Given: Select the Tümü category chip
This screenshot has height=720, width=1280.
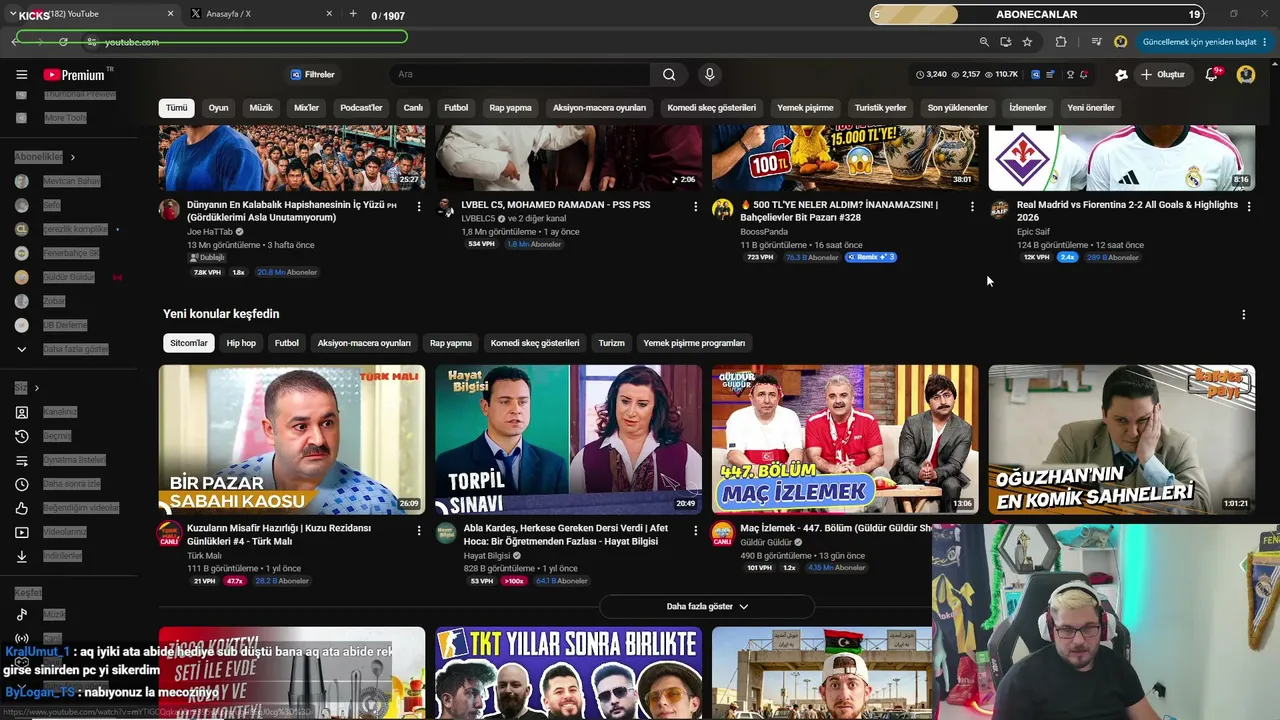Looking at the screenshot, I should 176,107.
